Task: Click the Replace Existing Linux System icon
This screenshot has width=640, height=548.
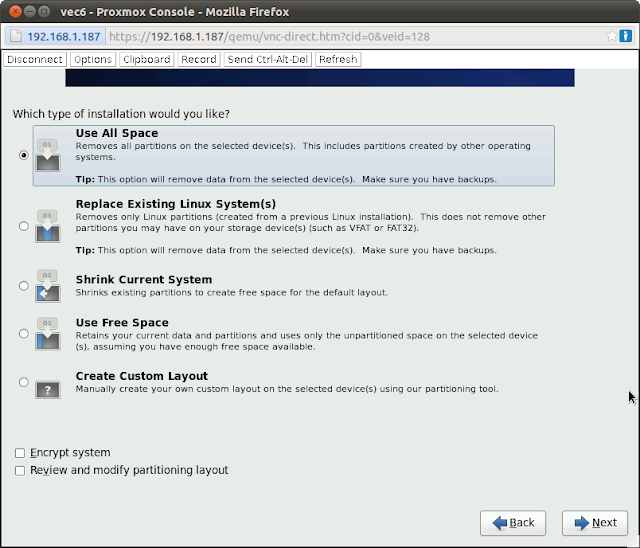Action: coord(48,226)
